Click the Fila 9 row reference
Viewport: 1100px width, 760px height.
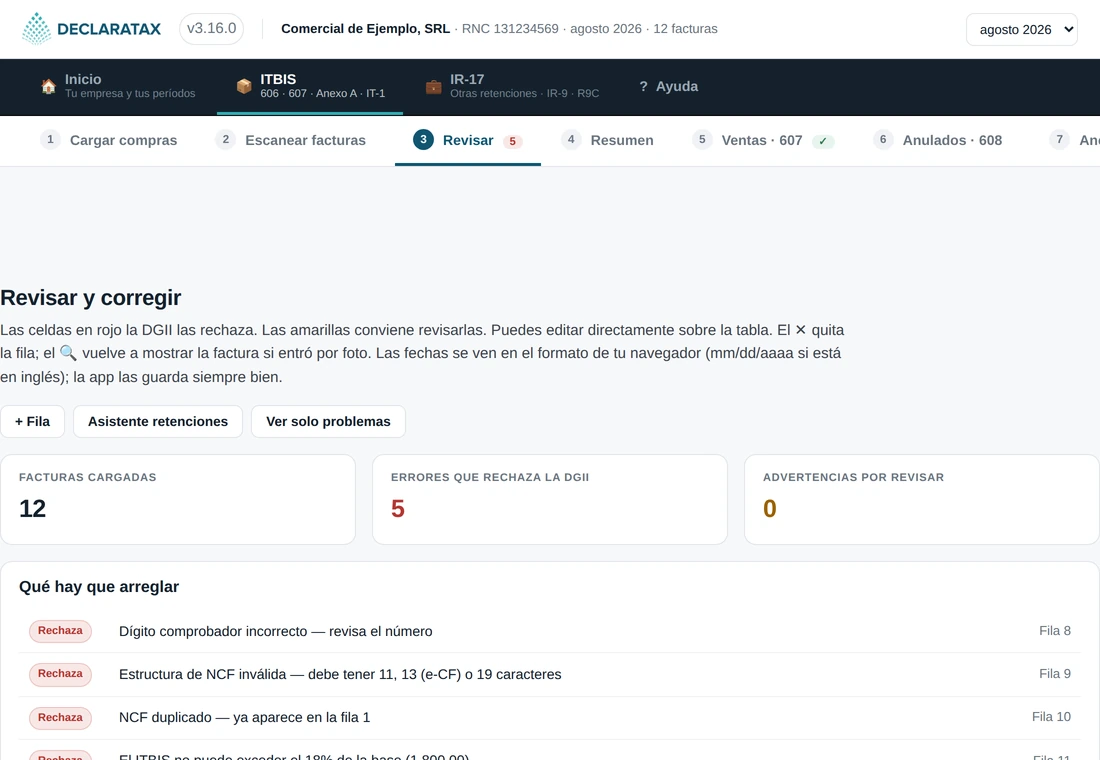[1054, 674]
